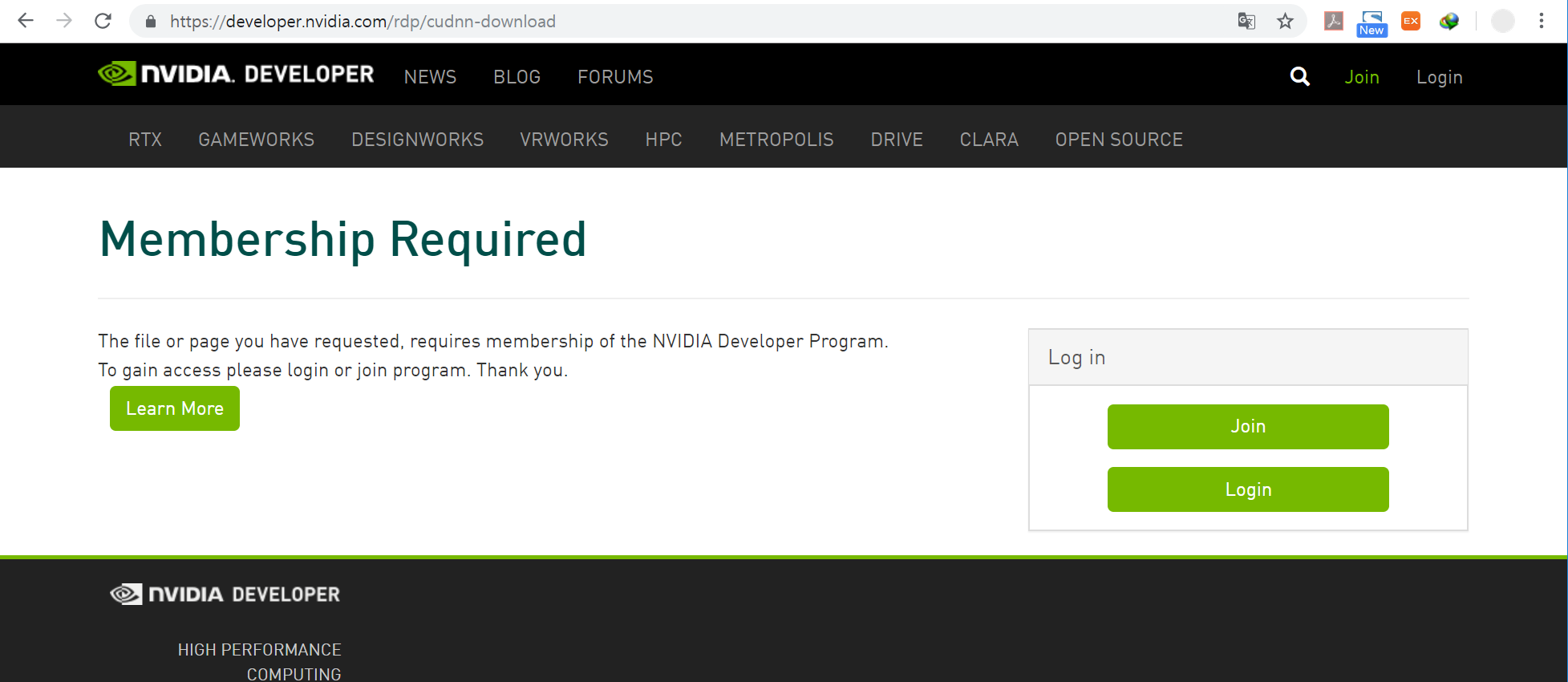Click the Membership Required heading
This screenshot has height=682, width=1568.
[343, 239]
